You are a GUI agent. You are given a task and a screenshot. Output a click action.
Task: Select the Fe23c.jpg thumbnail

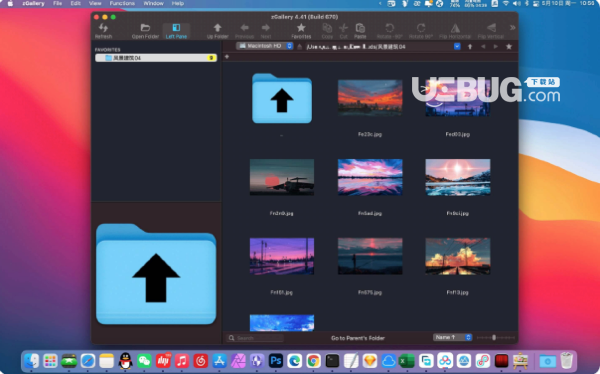tap(370, 98)
